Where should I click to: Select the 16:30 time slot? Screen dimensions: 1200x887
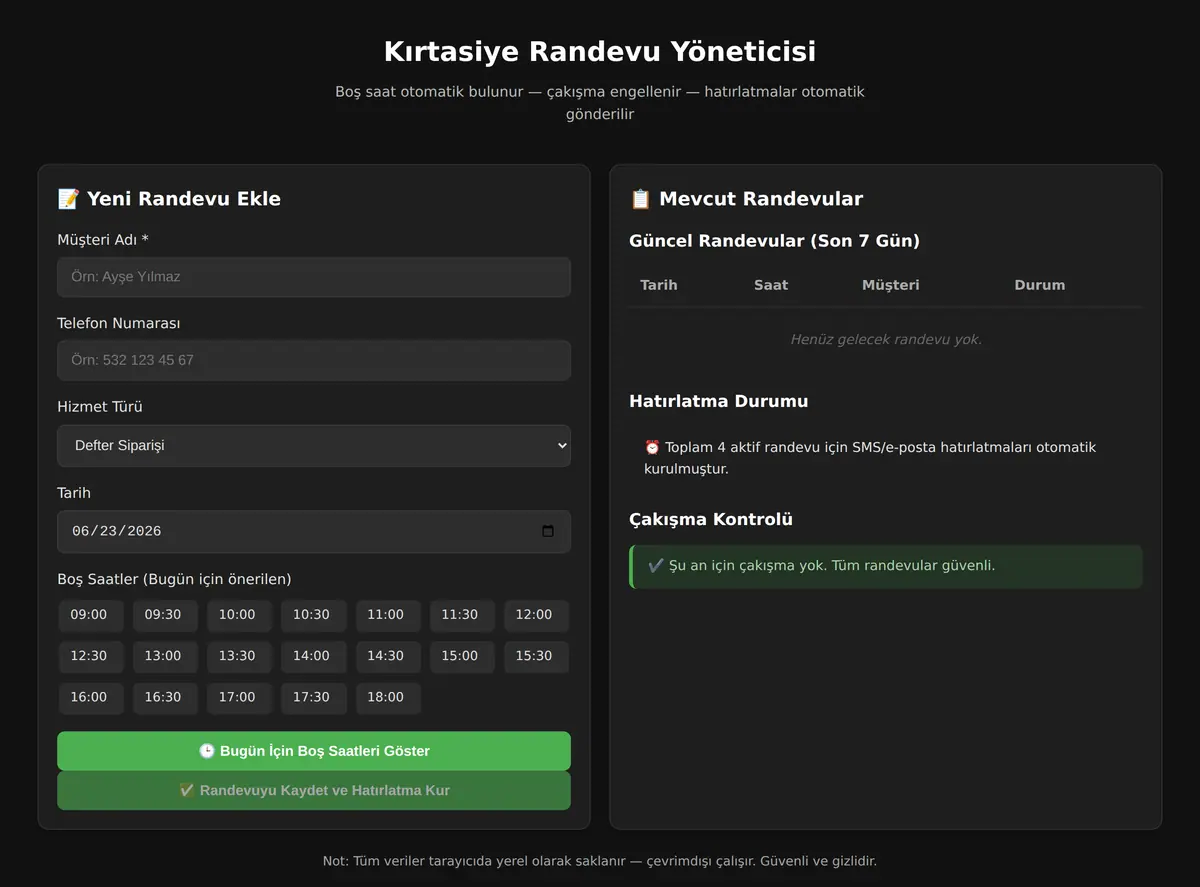tap(163, 697)
